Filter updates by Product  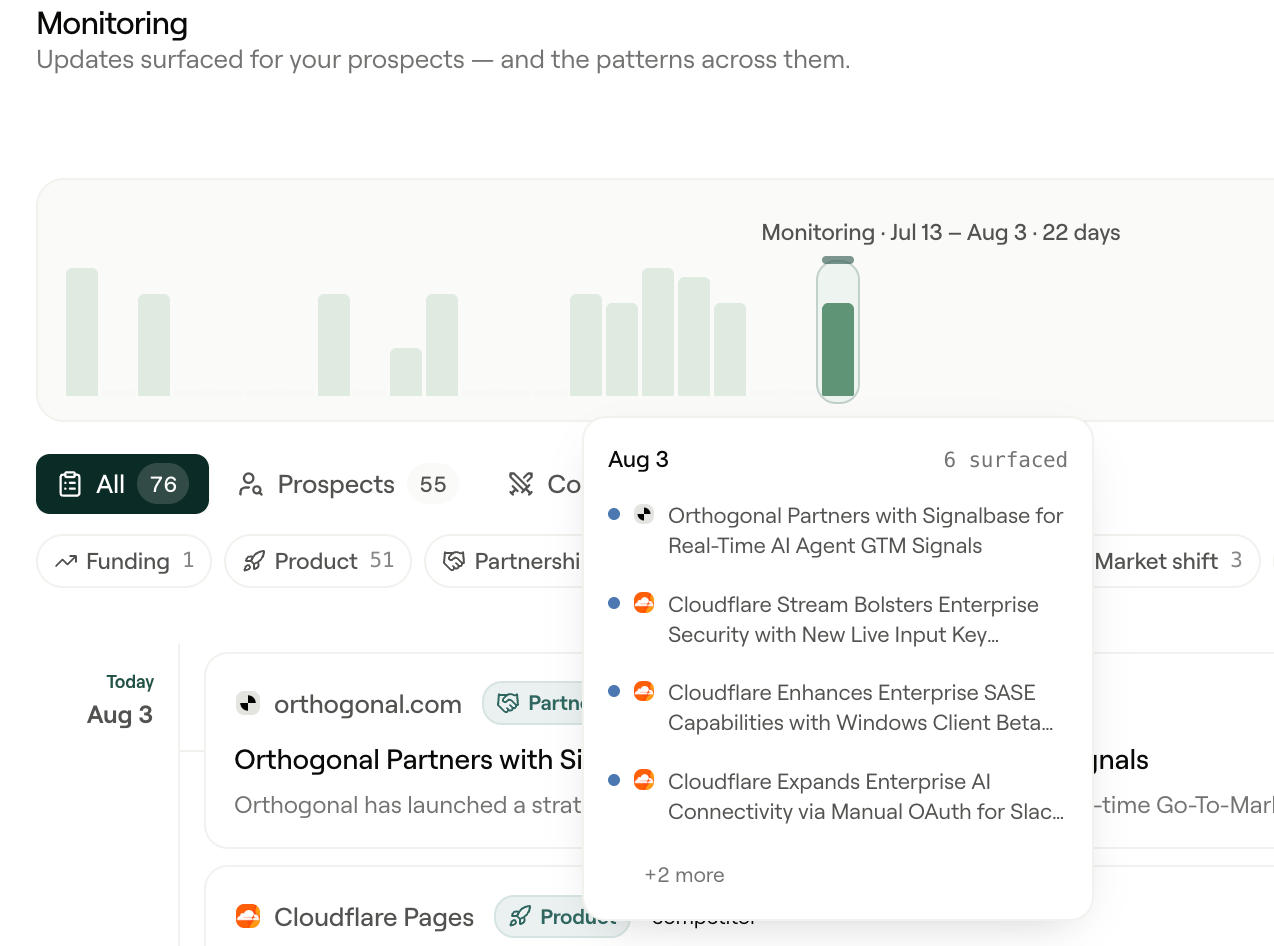(x=318, y=561)
